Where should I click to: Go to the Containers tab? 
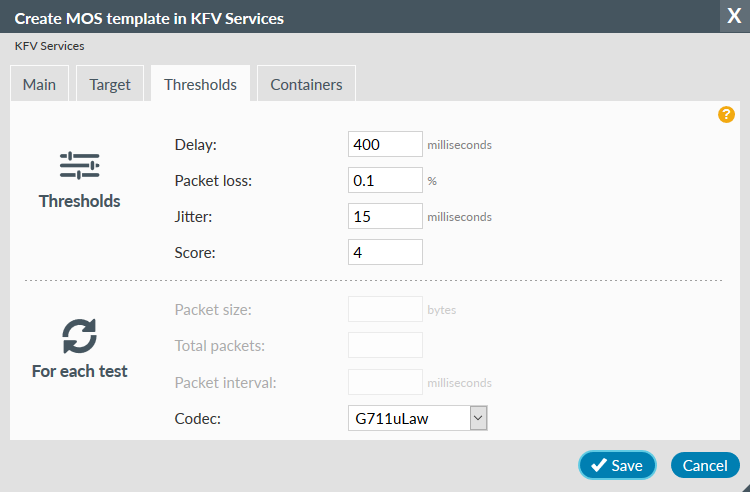(x=306, y=85)
